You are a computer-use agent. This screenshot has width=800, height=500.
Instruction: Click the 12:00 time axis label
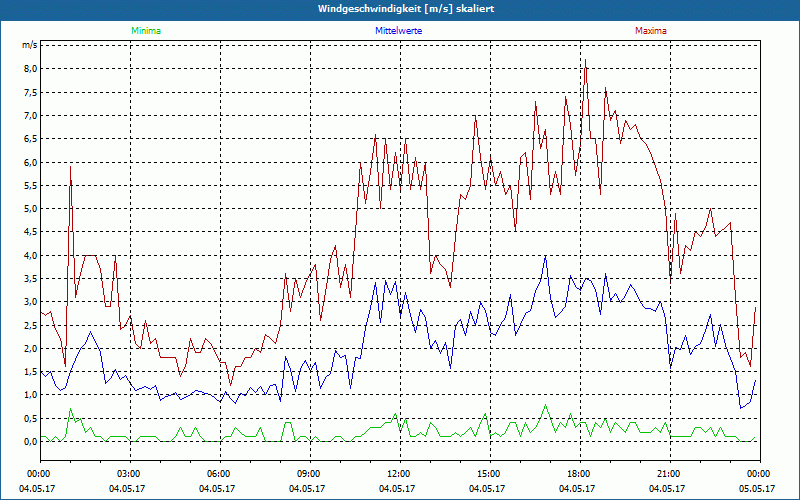click(x=399, y=473)
